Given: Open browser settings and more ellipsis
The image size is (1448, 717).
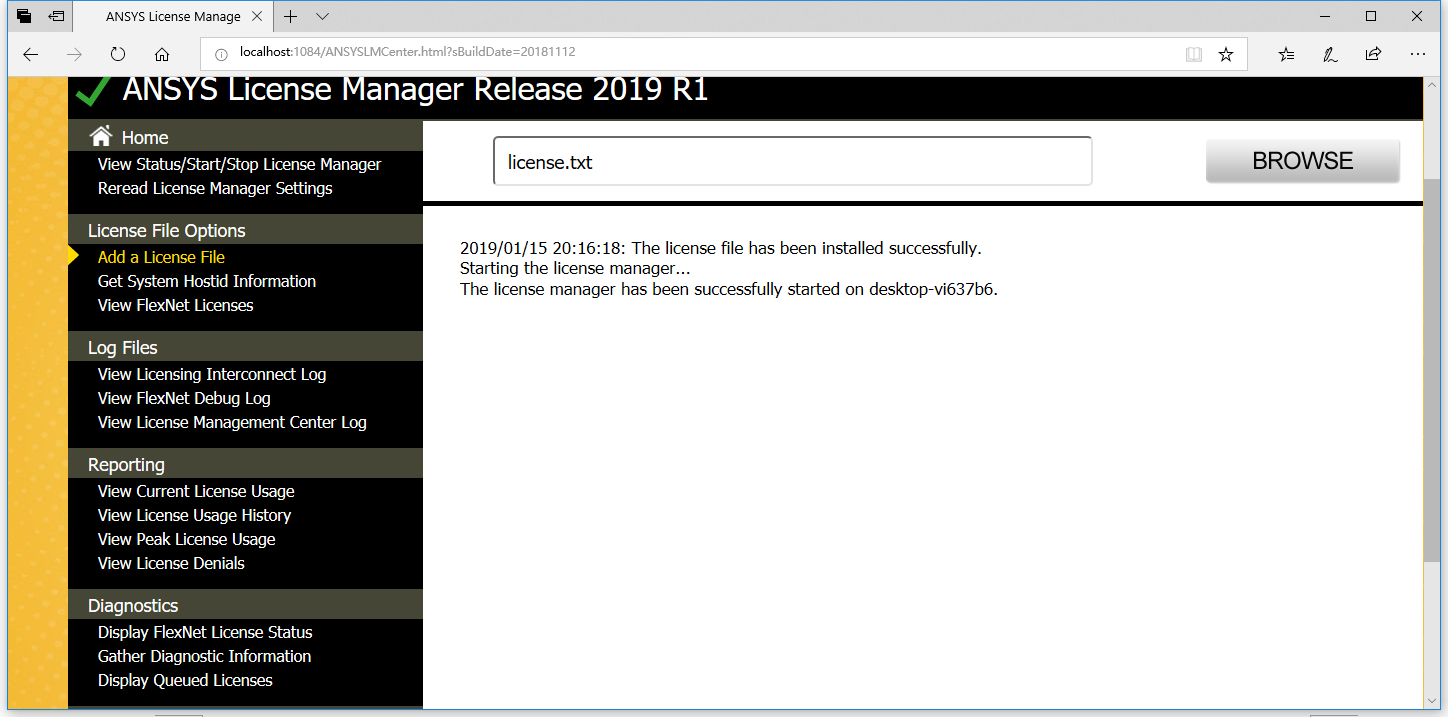Looking at the screenshot, I should tap(1418, 54).
